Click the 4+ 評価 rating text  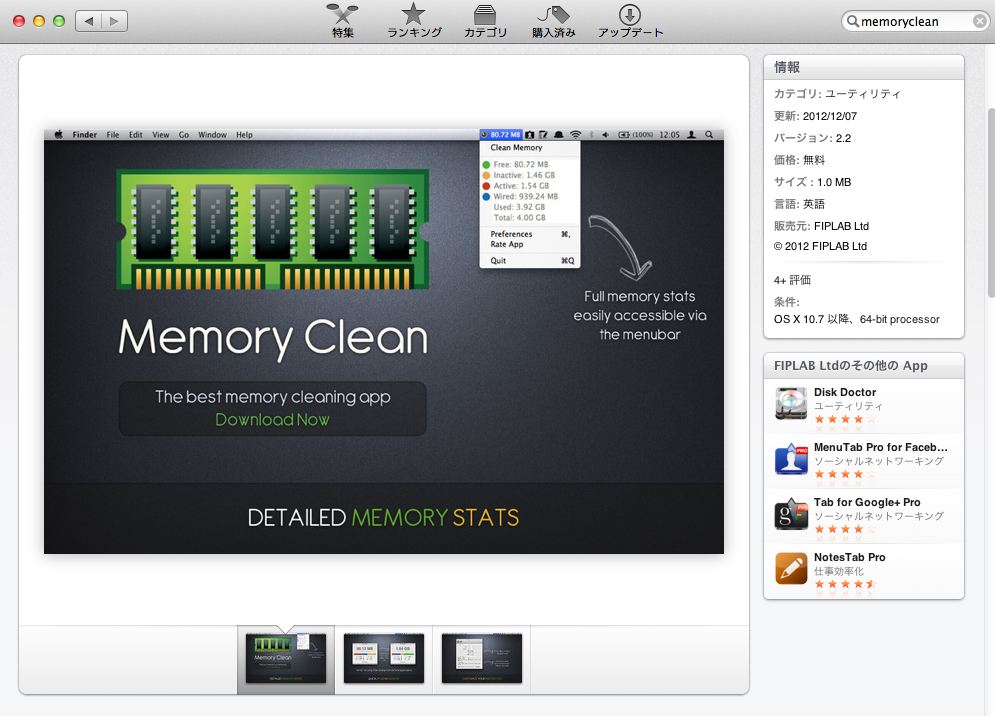click(792, 280)
